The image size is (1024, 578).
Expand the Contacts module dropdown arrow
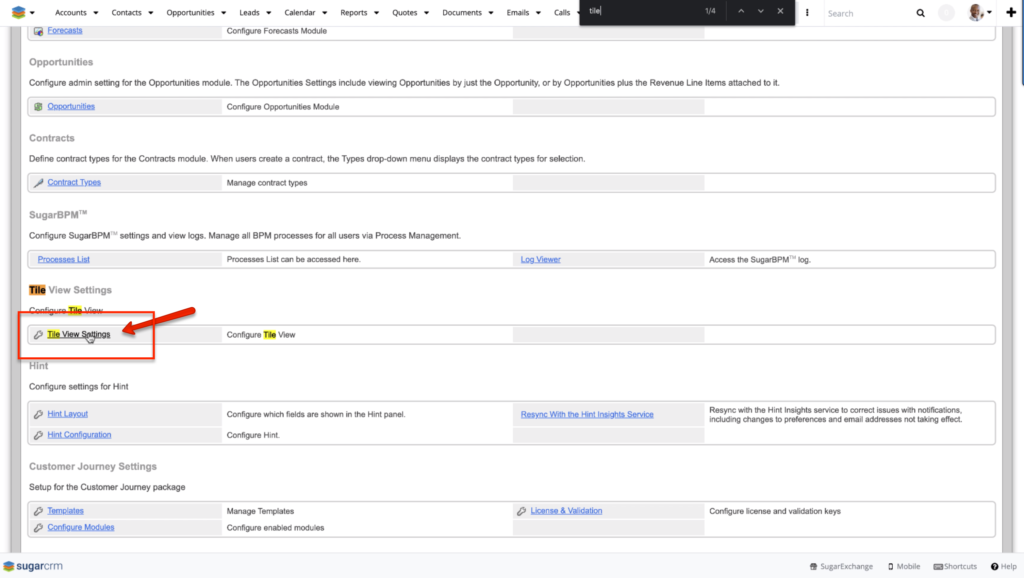(x=150, y=13)
